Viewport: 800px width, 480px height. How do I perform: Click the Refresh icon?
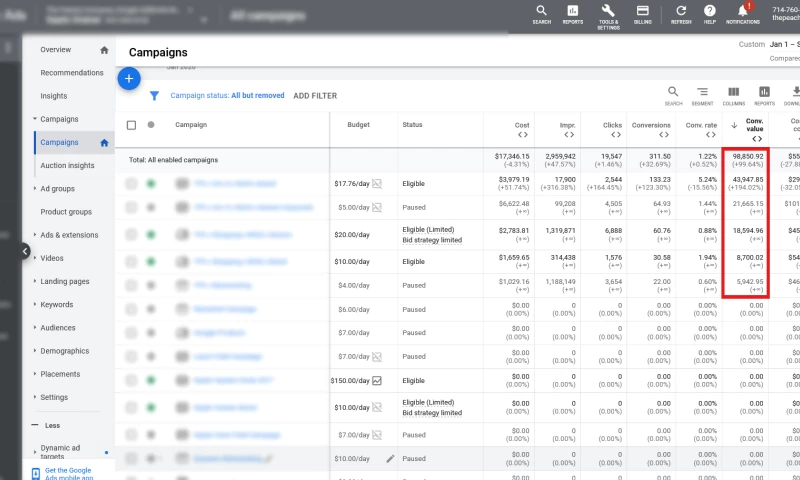[681, 12]
